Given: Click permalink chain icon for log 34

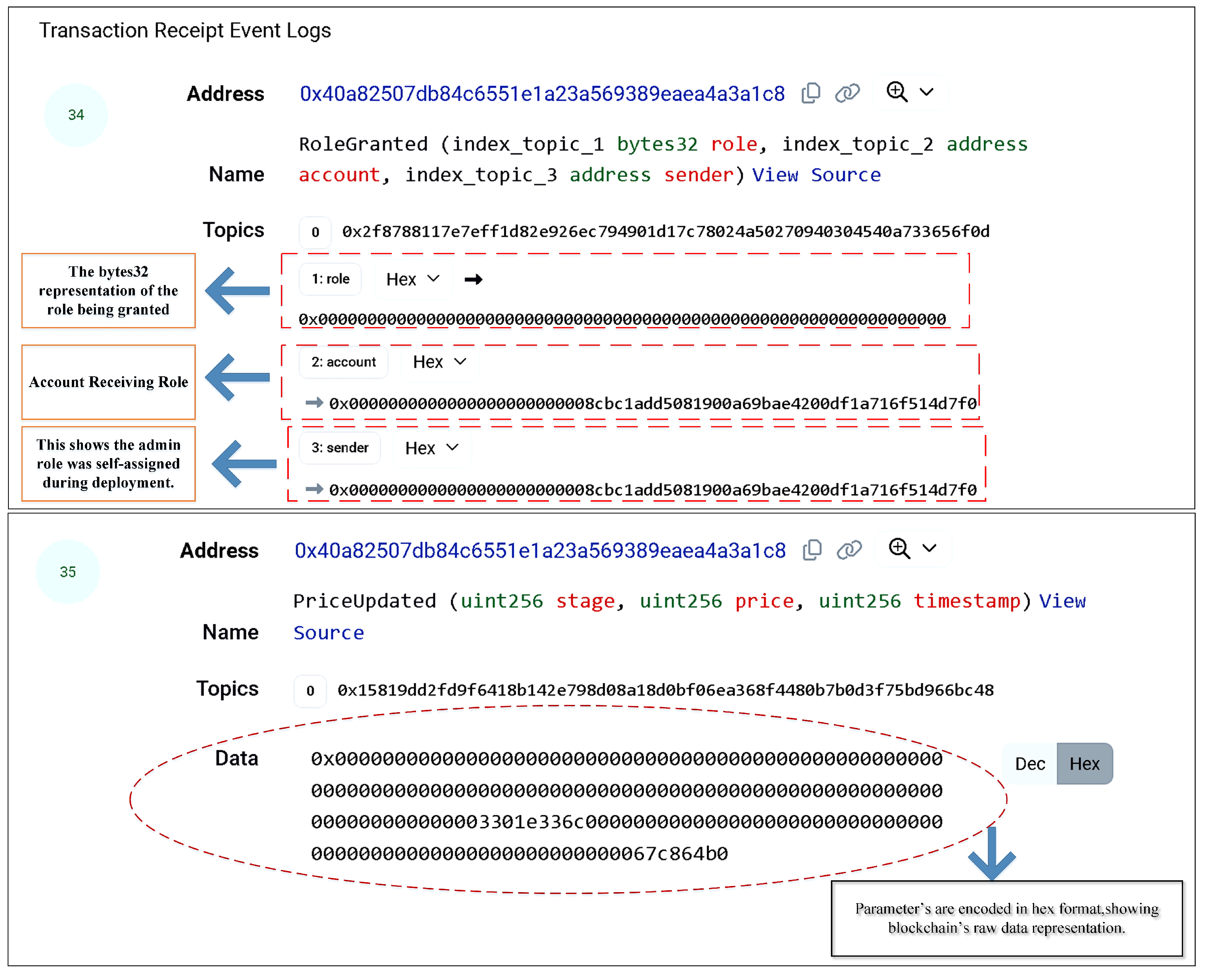Looking at the screenshot, I should click(x=847, y=93).
